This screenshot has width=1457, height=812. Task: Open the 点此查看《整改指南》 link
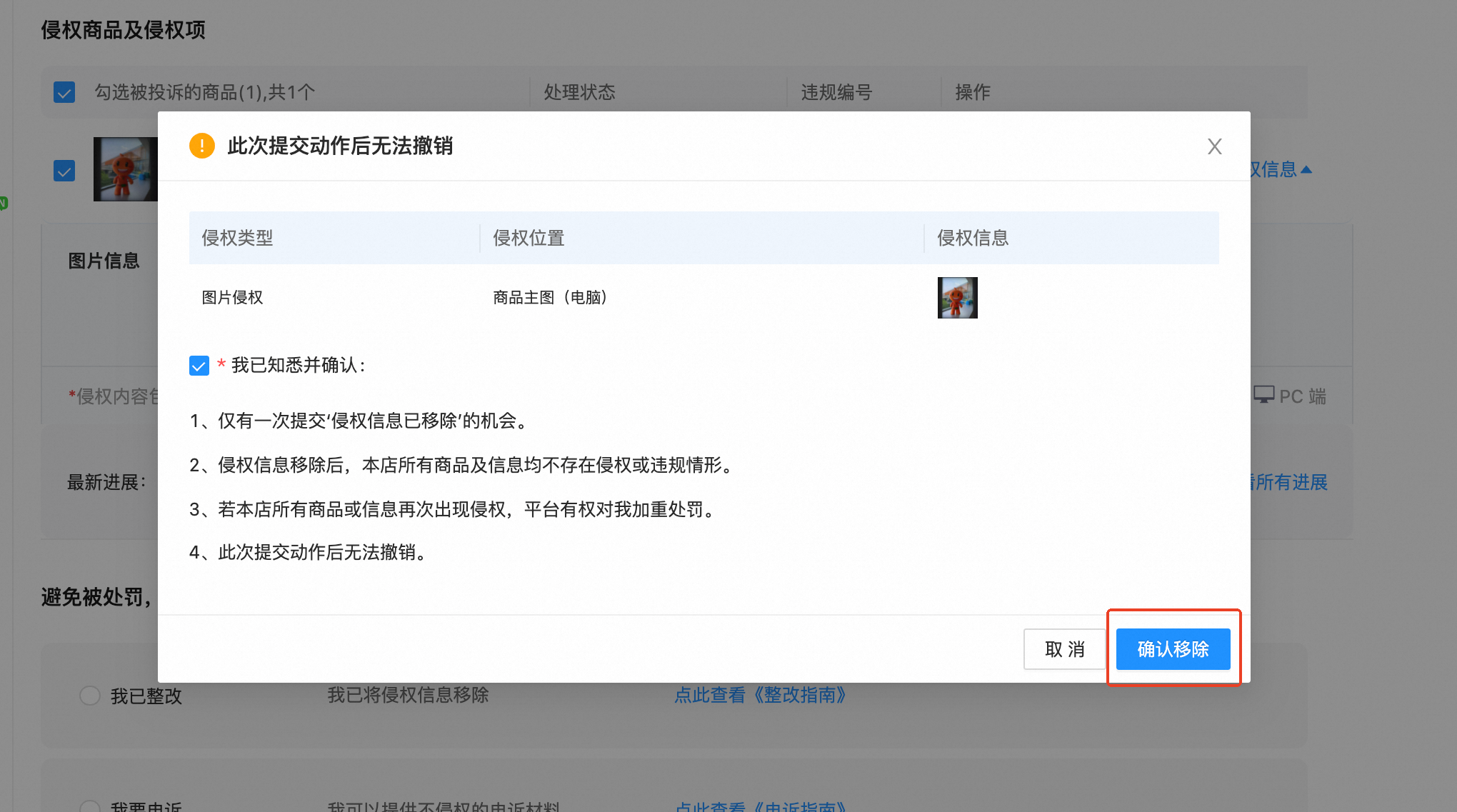pos(760,695)
